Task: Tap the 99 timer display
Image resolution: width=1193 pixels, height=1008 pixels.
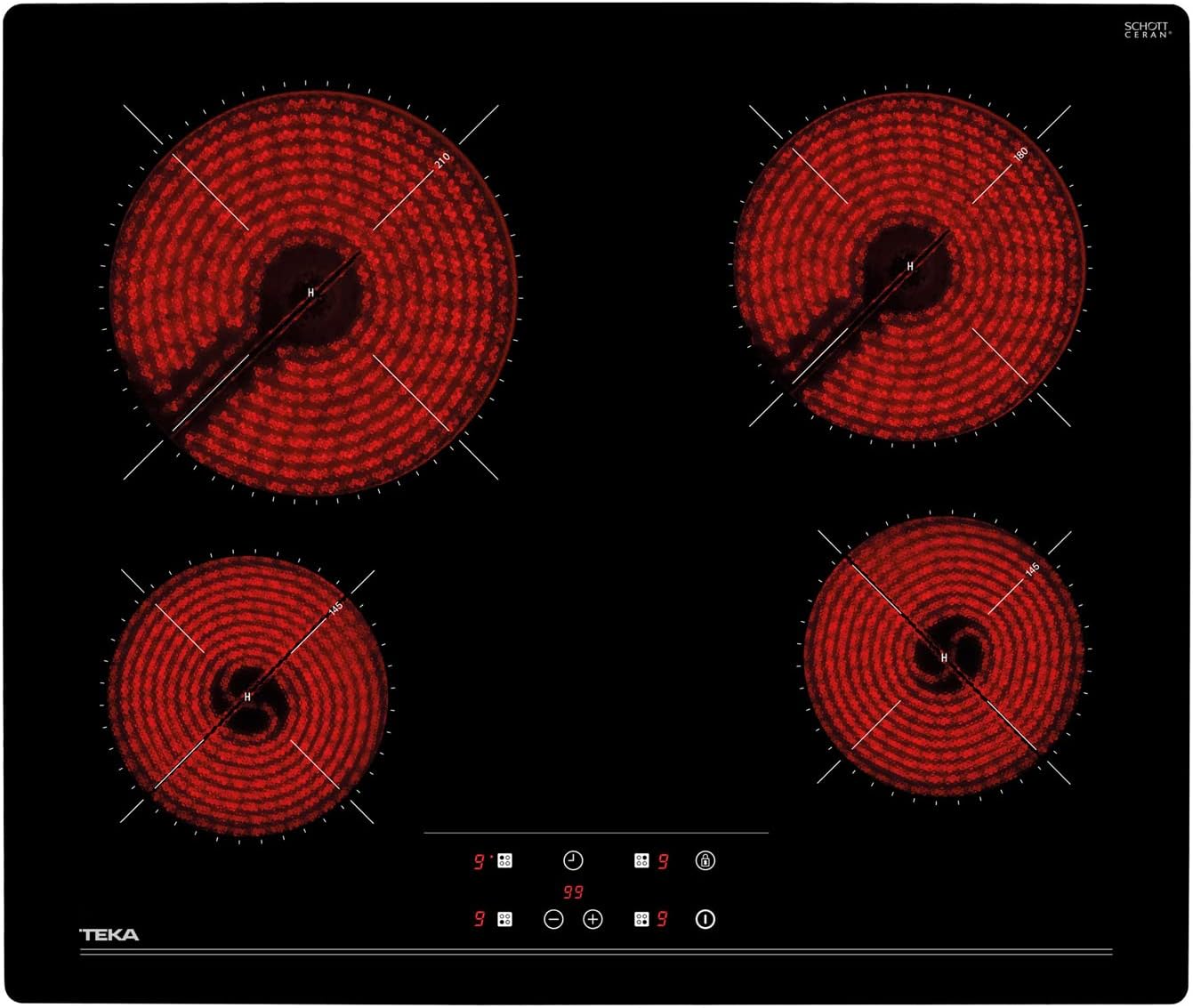Action: click(573, 892)
